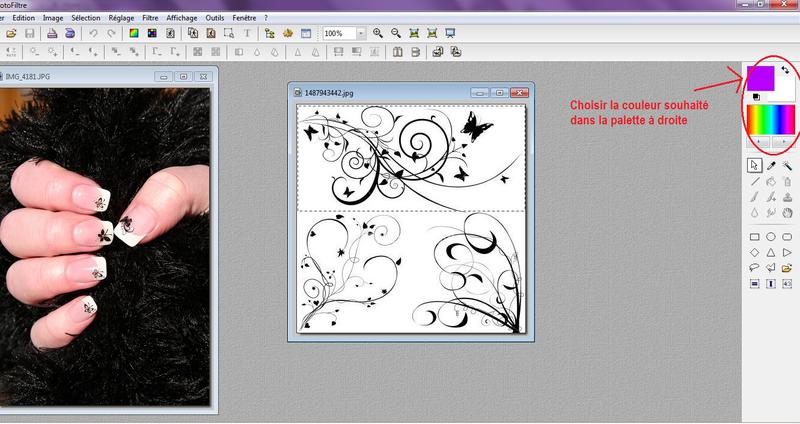
Task: Open the Filtre menu
Action: coord(150,18)
